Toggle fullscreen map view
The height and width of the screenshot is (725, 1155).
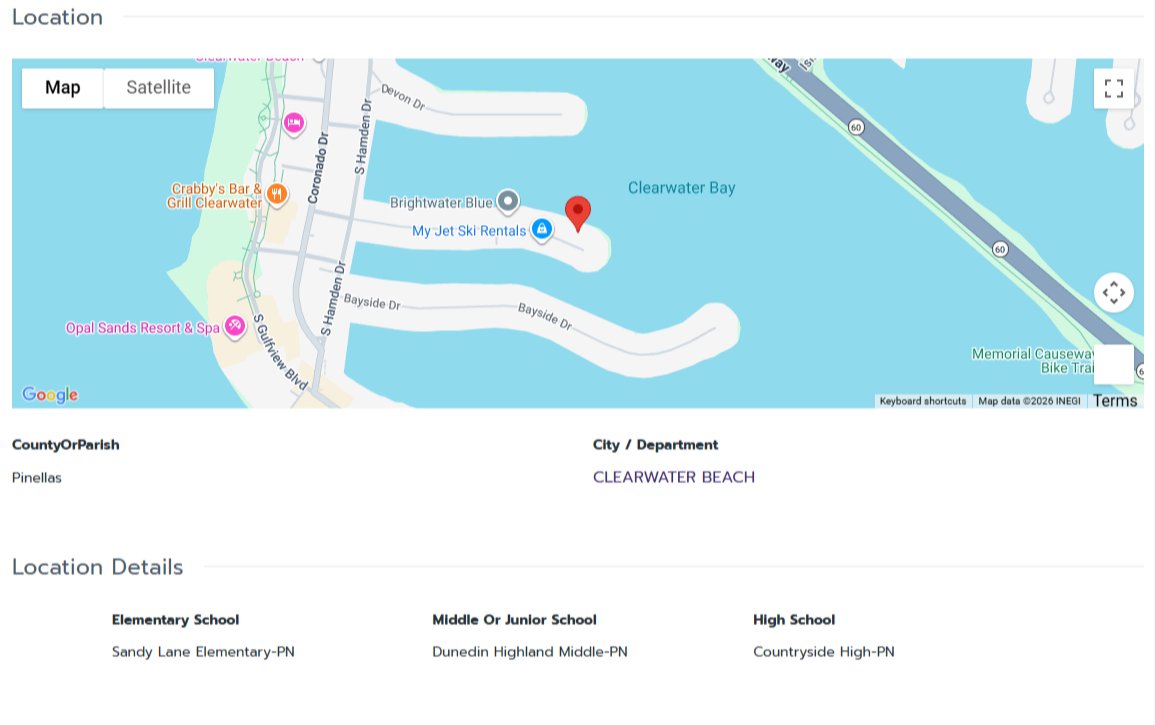1114,88
